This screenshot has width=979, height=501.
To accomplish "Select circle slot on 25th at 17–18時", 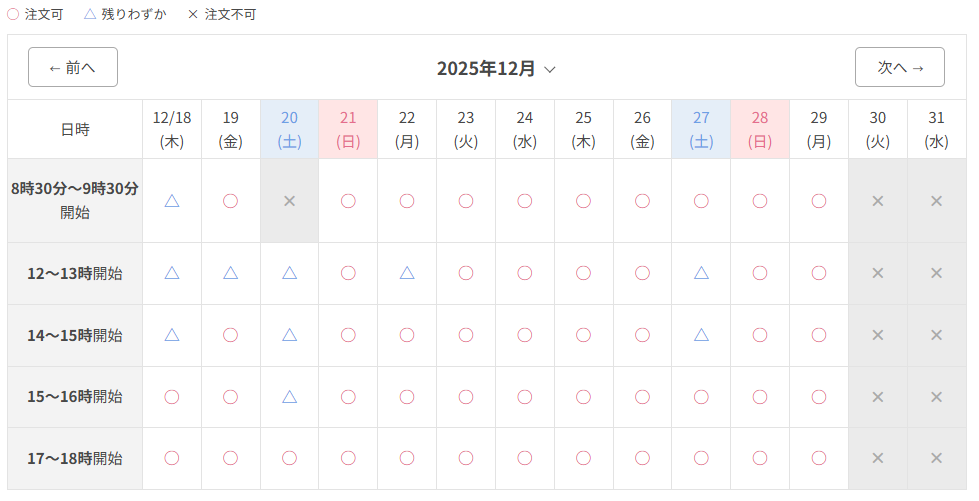I will coord(584,458).
